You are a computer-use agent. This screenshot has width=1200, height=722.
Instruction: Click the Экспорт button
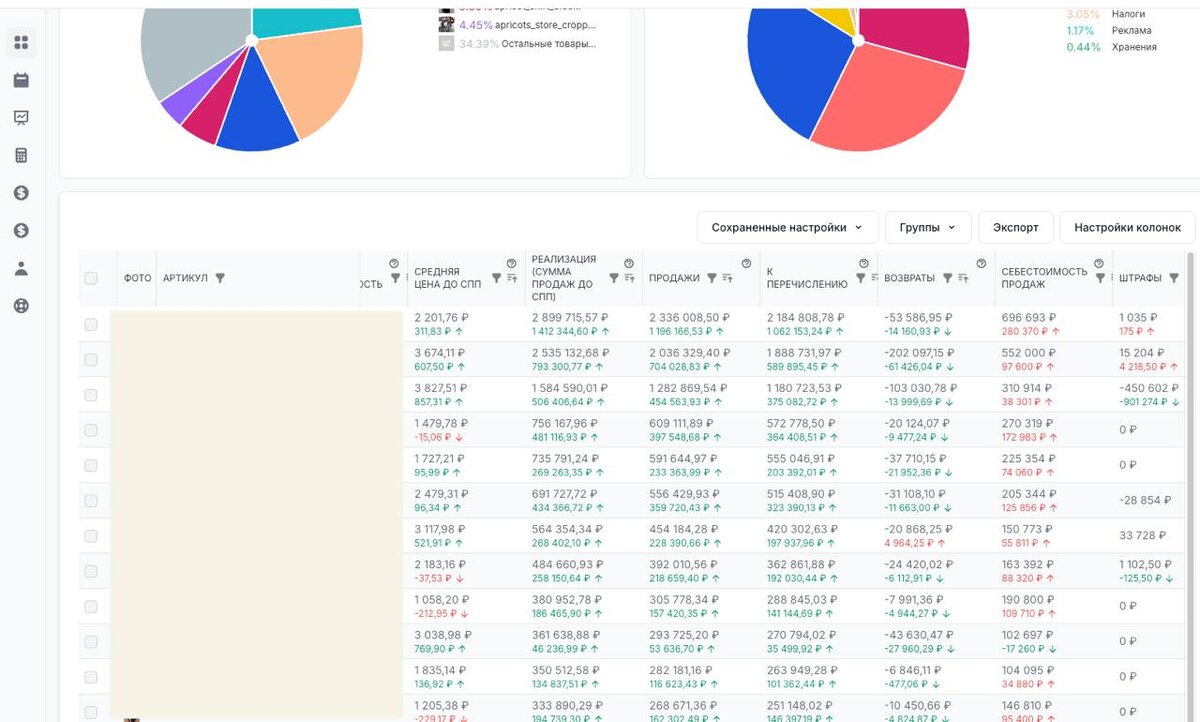[1015, 227]
